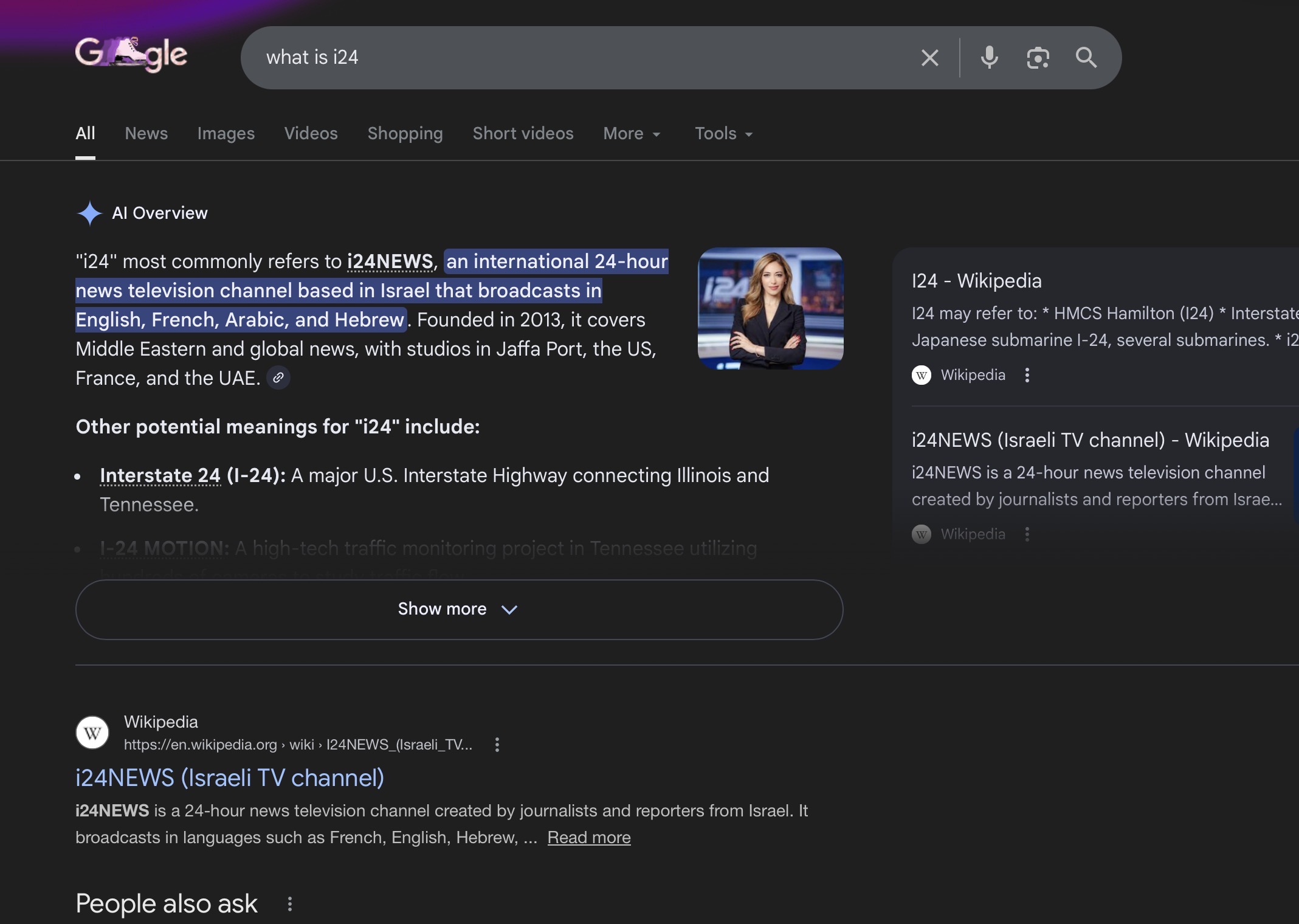
Task: Click the Google doodle logo
Action: [131, 55]
